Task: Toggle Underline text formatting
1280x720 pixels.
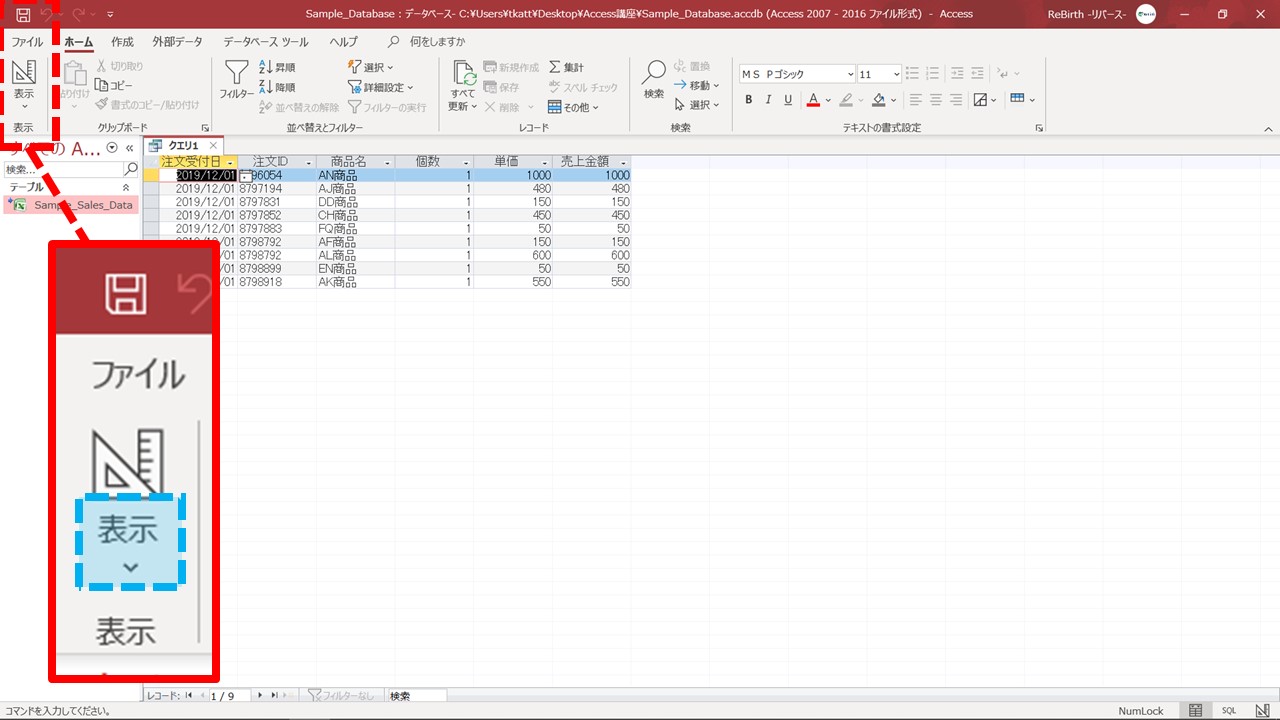Action: tap(788, 100)
